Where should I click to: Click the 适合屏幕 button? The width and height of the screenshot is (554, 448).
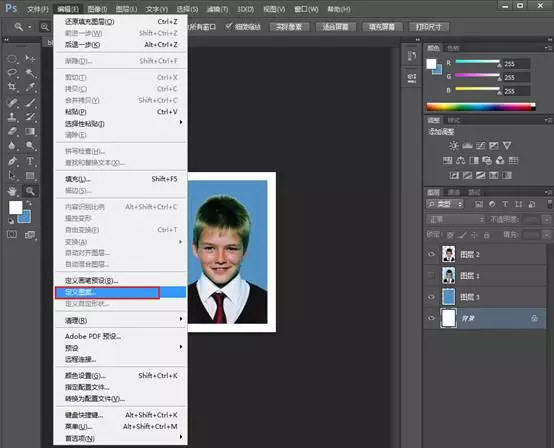pyautogui.click(x=335, y=27)
